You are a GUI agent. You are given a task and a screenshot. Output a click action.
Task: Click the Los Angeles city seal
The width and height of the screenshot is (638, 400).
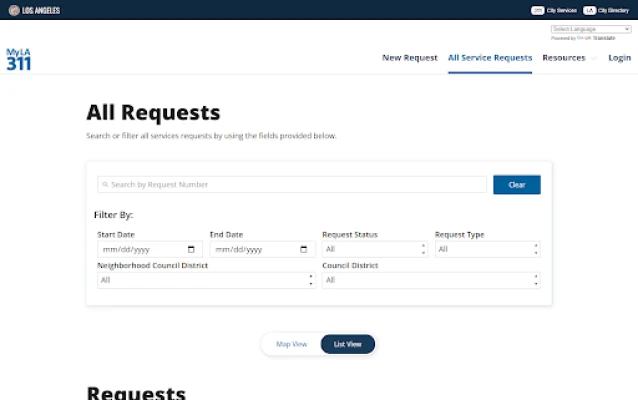tap(13, 10)
